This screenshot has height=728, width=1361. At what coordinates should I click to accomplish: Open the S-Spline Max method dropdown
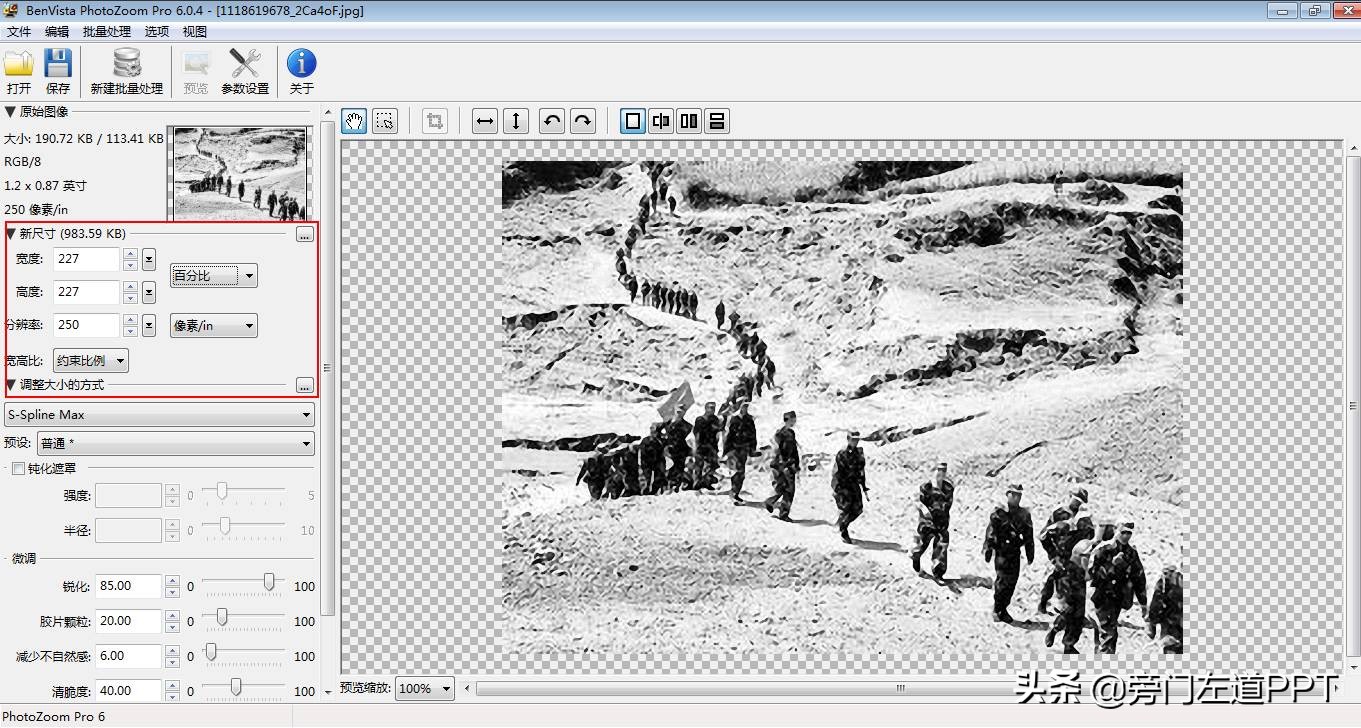159,414
